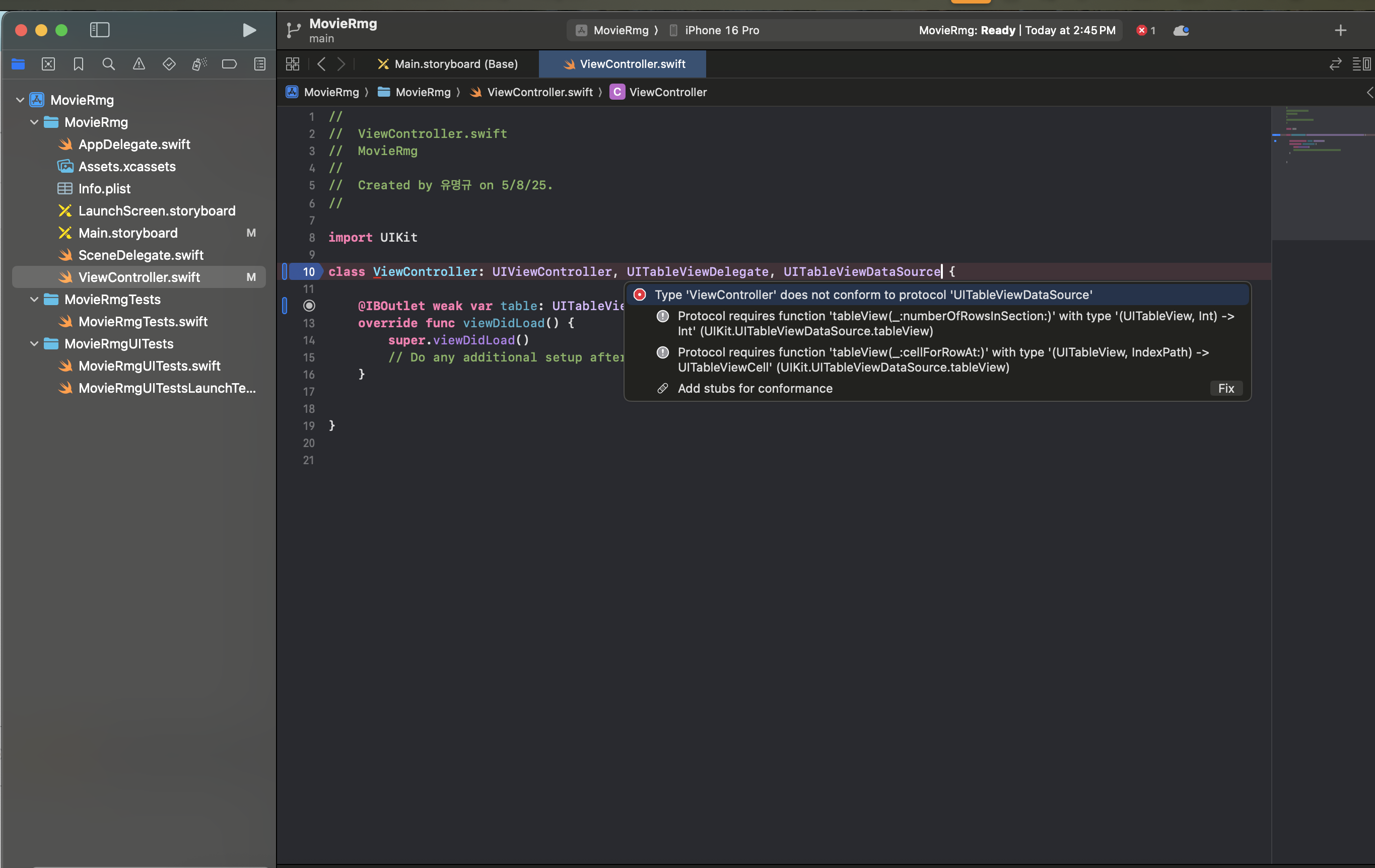
Task: Click the UITableViewDataSource token in code
Action: coord(862,272)
